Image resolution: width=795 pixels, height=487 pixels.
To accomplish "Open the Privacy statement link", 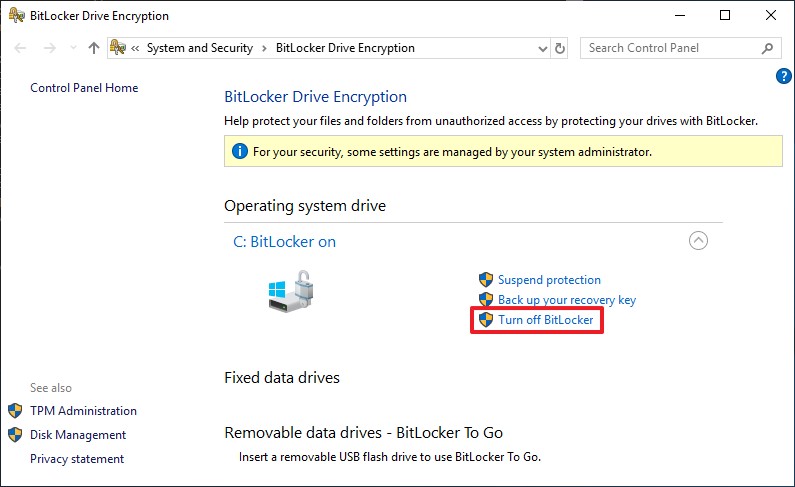I will (x=77, y=459).
